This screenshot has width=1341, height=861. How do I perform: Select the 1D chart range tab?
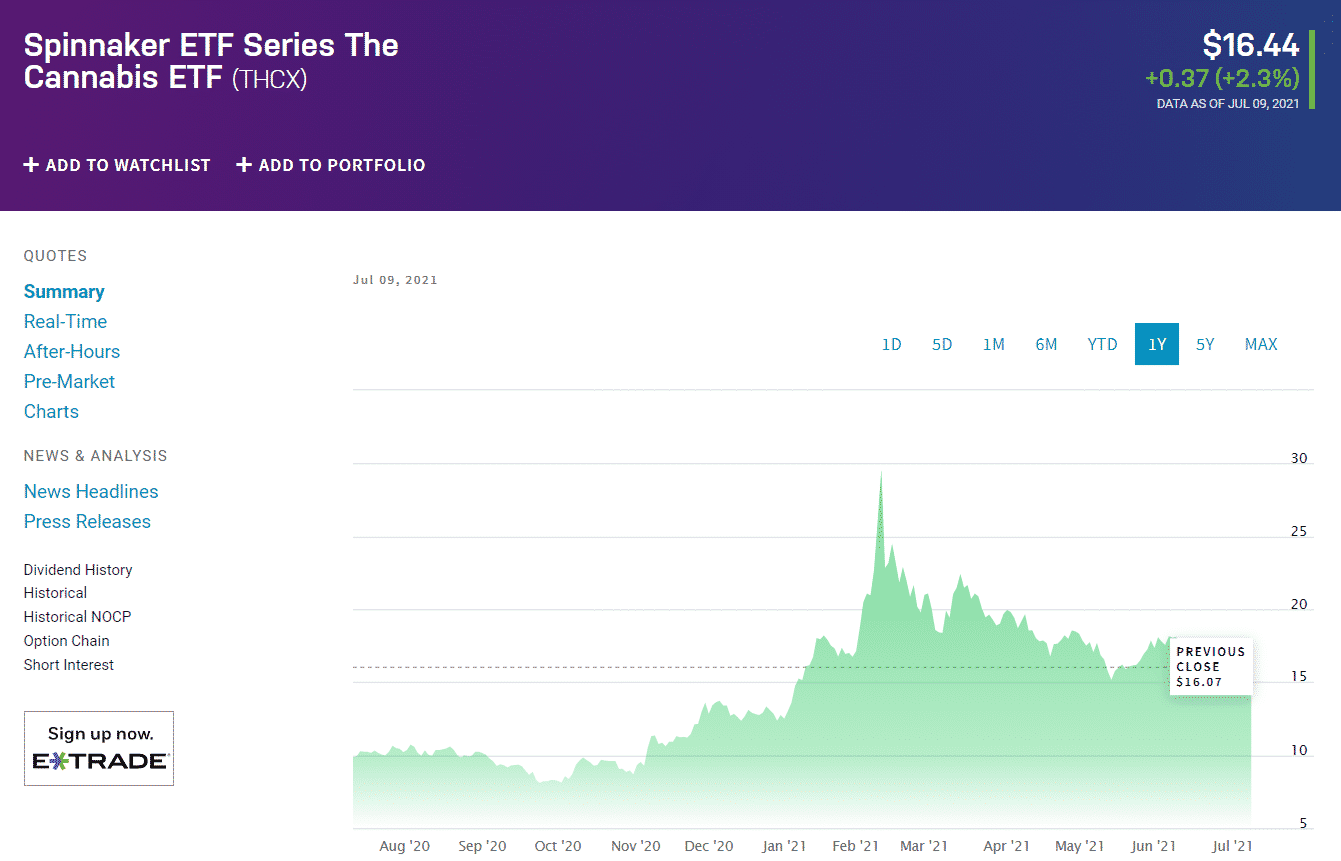(891, 344)
